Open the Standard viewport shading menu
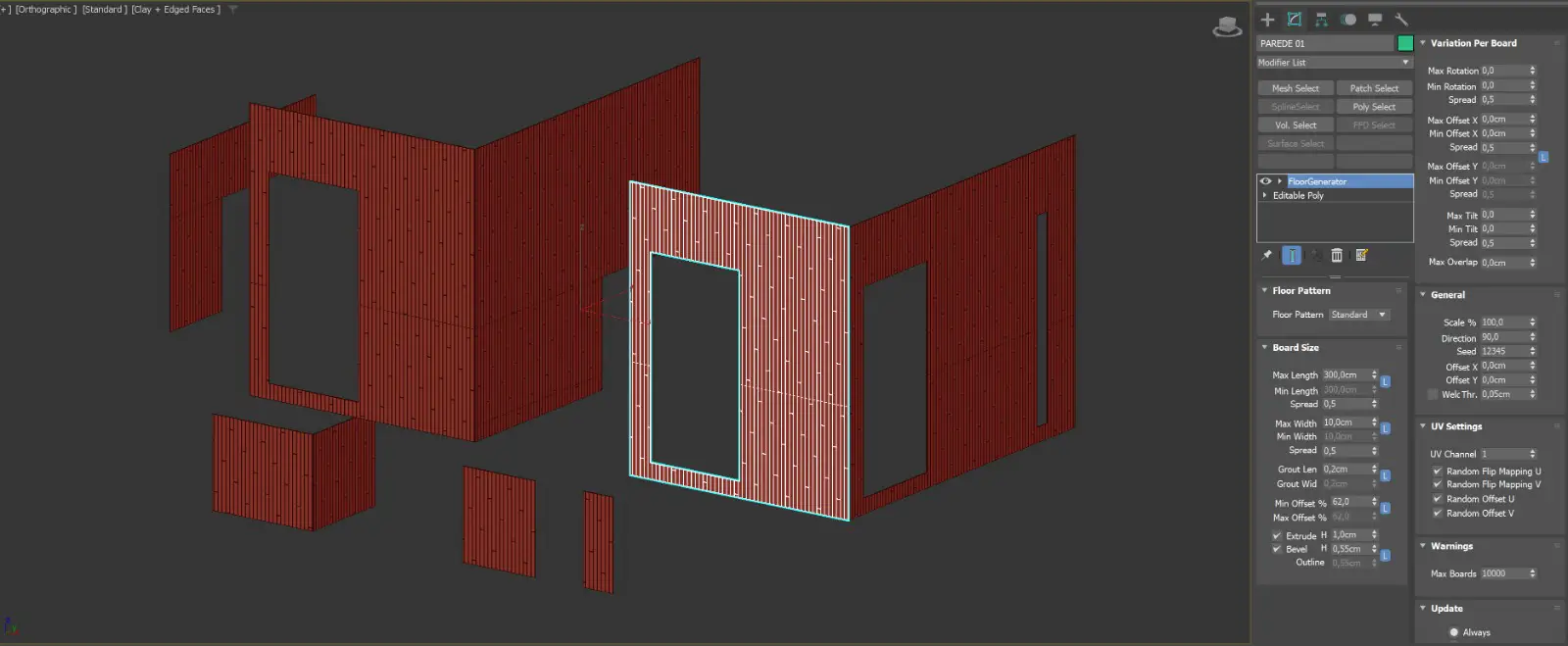Image resolution: width=1568 pixels, height=646 pixels. tap(104, 9)
